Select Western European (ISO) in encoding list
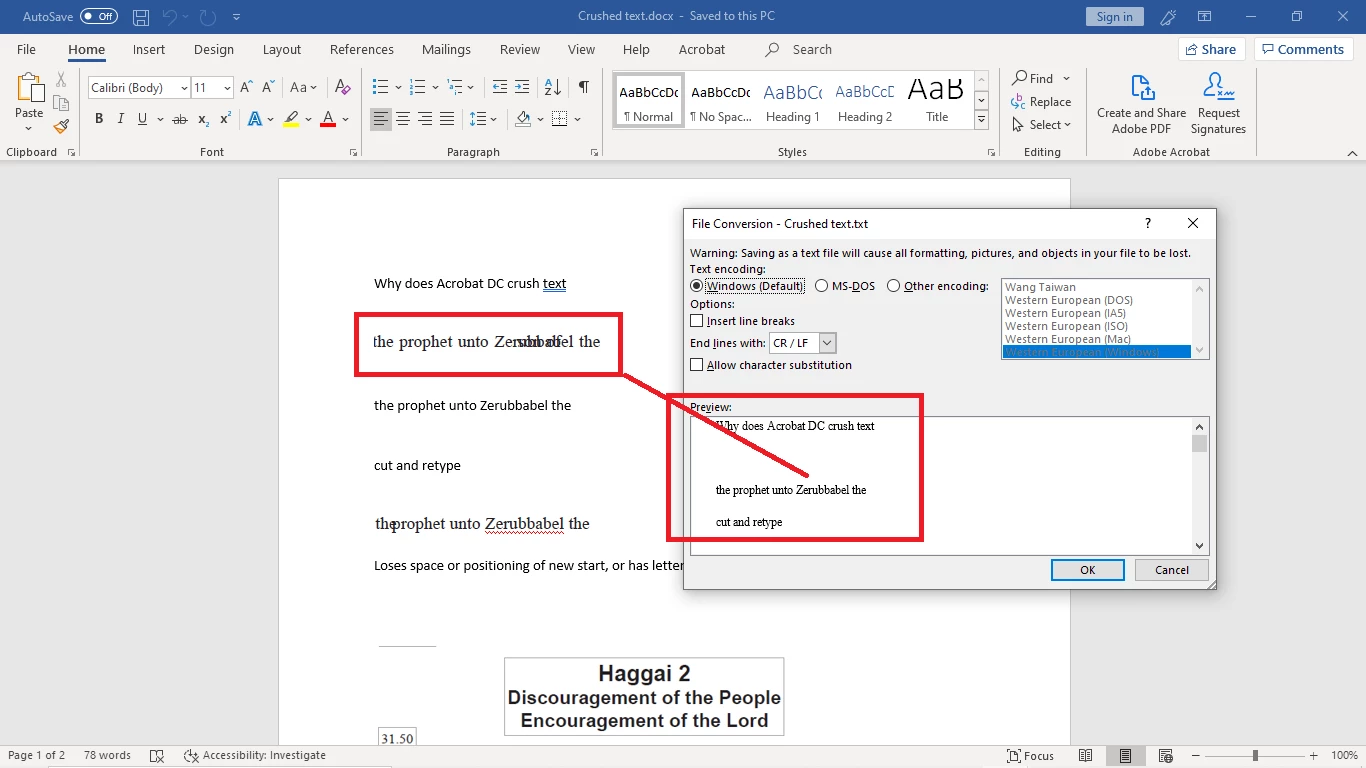This screenshot has height=768, width=1366. pyautogui.click(x=1066, y=326)
